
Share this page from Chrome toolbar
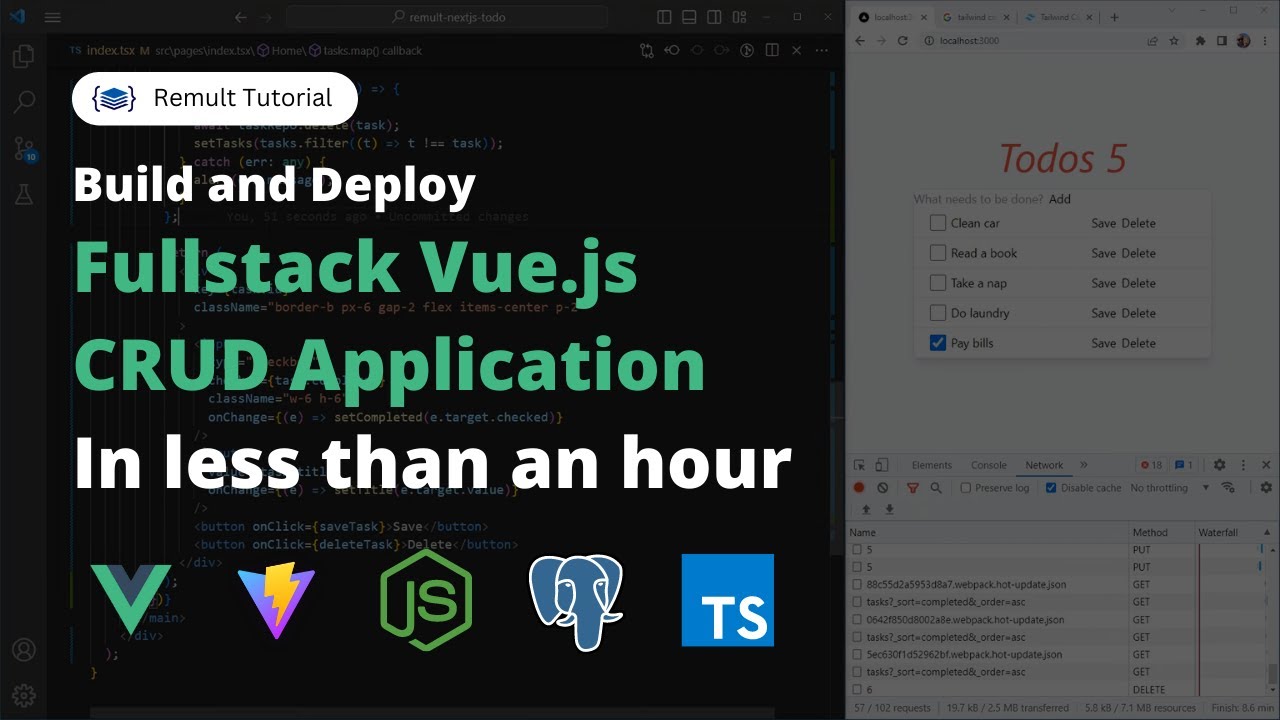click(x=1152, y=41)
